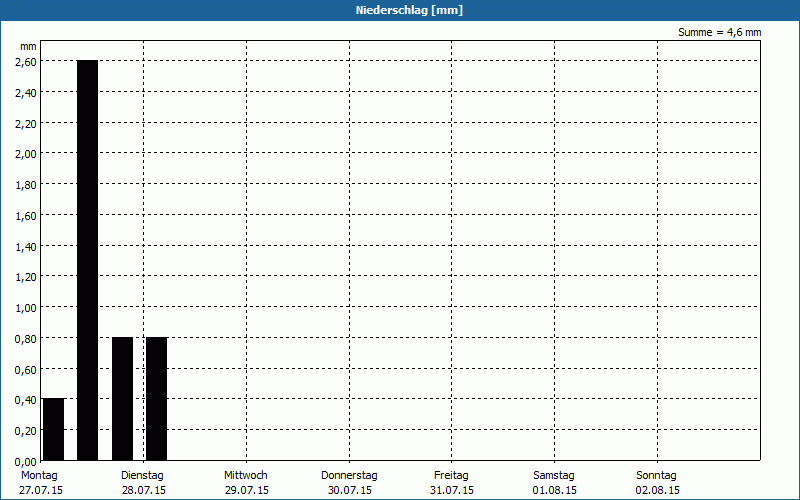The image size is (800, 500).
Task: Click the 0,40 y-axis value
Action: pyautogui.click(x=26, y=400)
